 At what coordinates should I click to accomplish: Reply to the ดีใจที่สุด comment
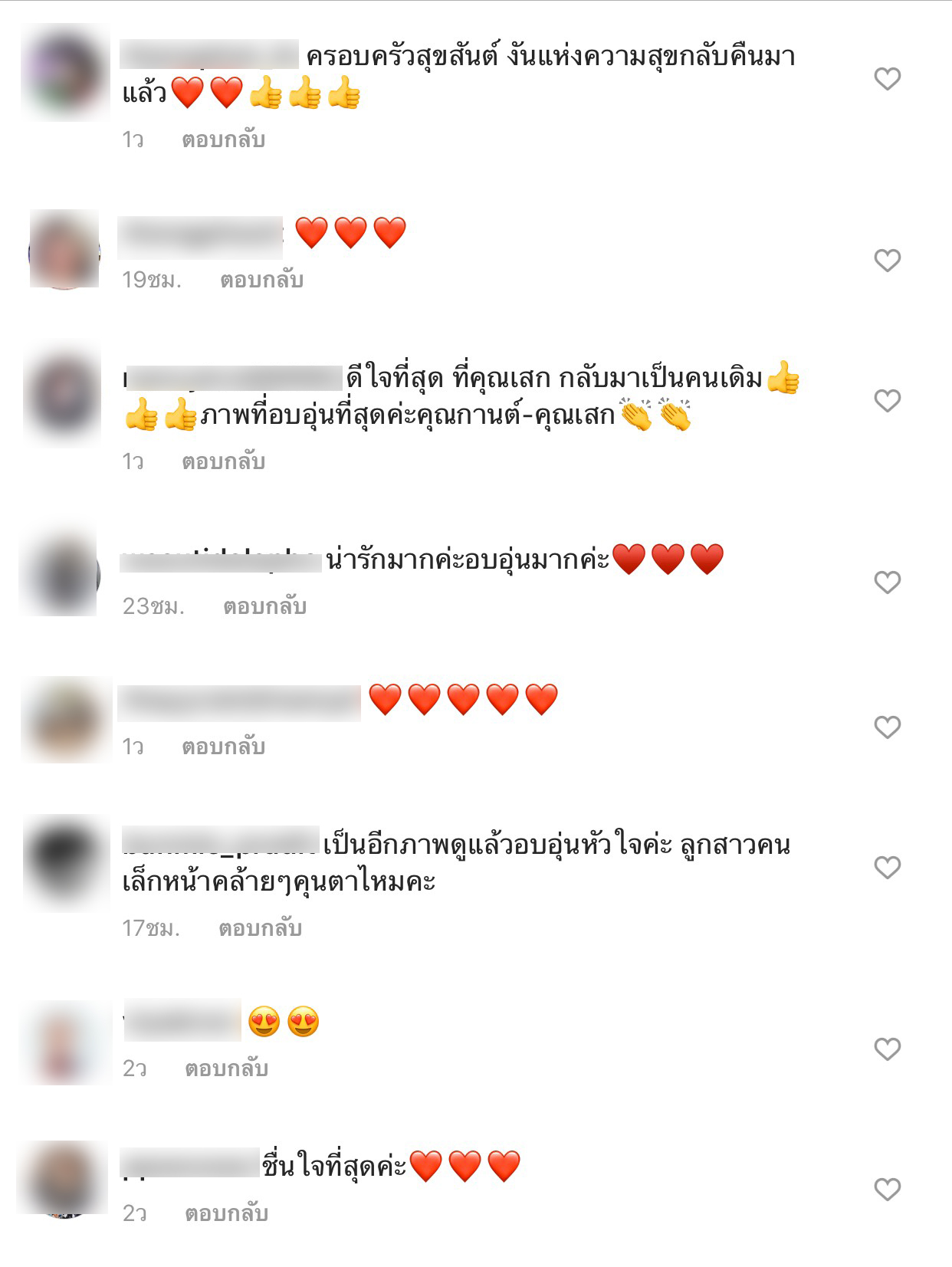tap(223, 461)
